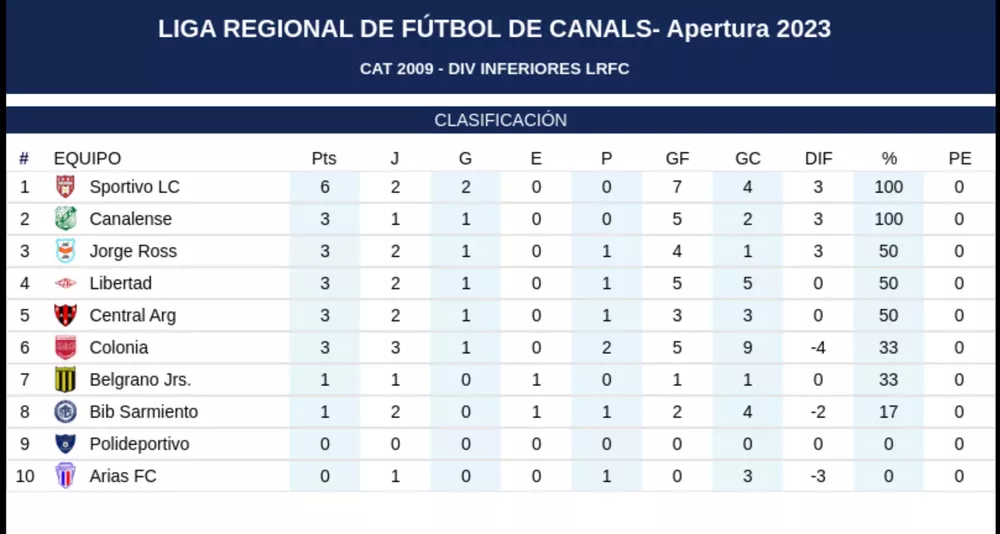The height and width of the screenshot is (534, 1000).
Task: Click the Polideportivo team crest
Action: pos(65,443)
